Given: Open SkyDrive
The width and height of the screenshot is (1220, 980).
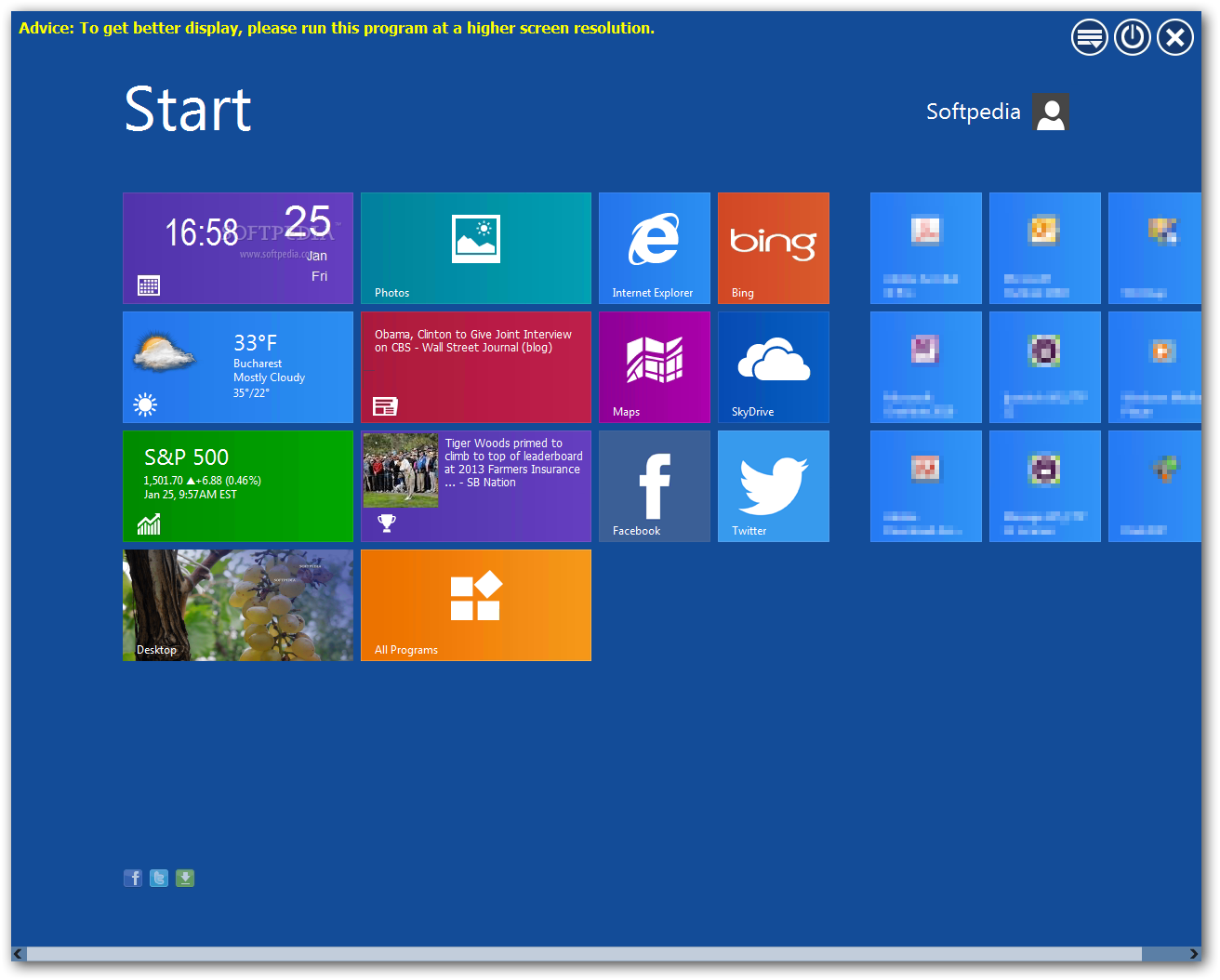Looking at the screenshot, I should [x=773, y=367].
